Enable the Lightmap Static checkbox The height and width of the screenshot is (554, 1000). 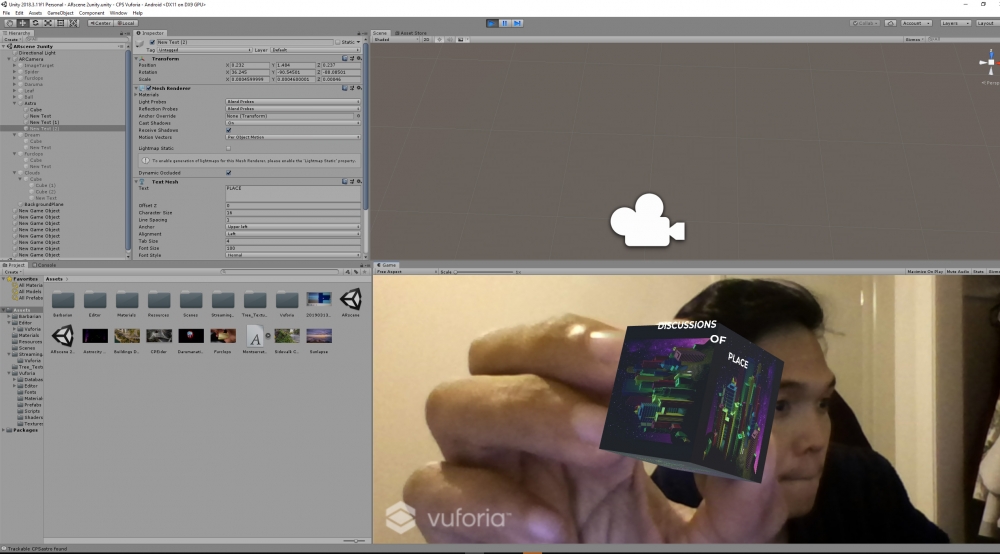(x=229, y=148)
